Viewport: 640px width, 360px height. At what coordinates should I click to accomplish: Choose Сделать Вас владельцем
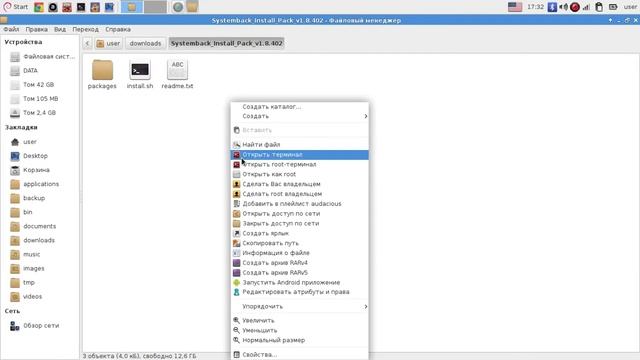click(300, 184)
